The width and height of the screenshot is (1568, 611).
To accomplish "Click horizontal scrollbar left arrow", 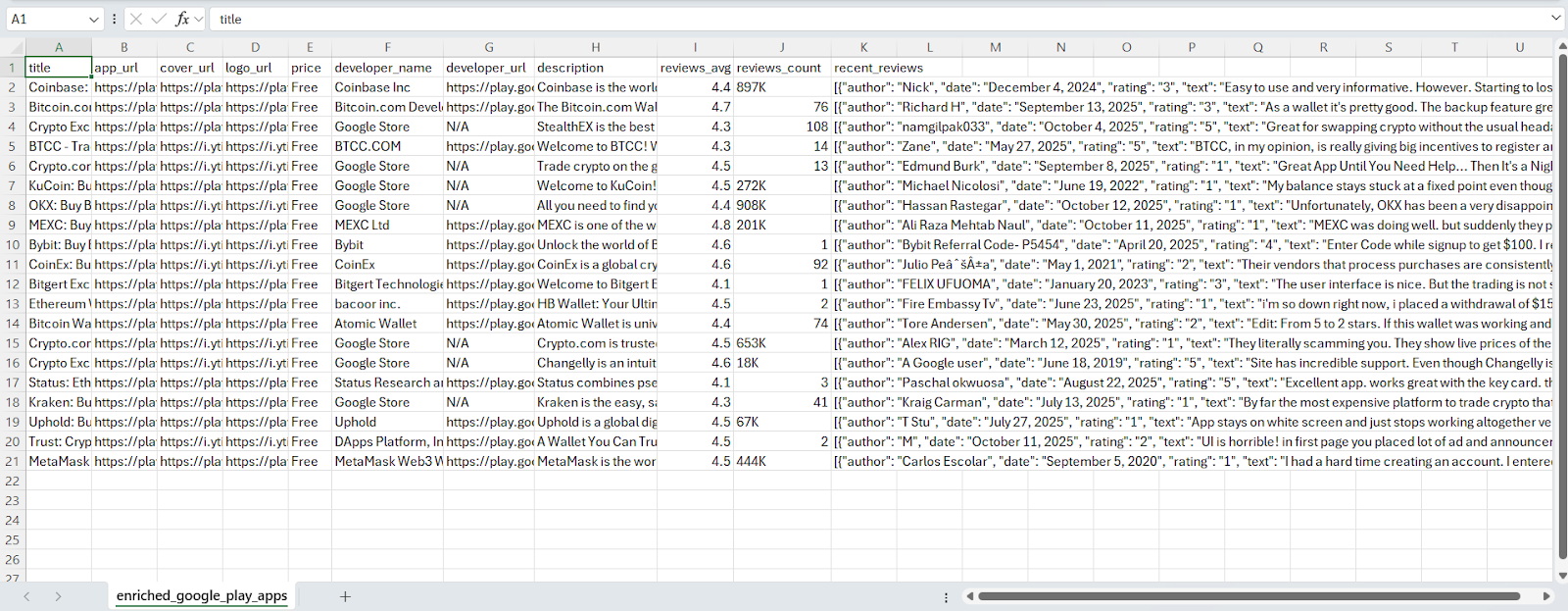I will (x=970, y=596).
